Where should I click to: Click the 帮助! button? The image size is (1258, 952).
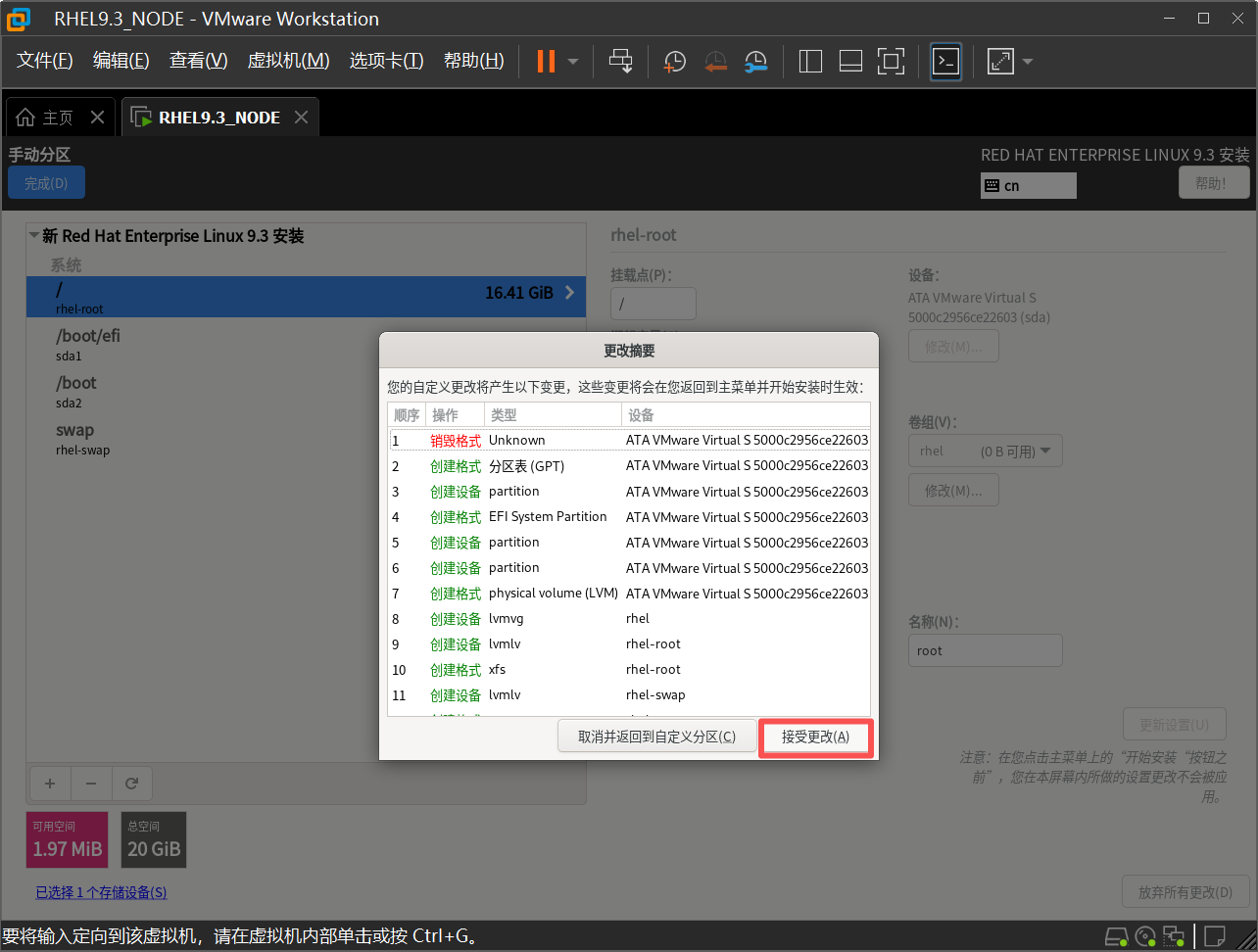(1214, 183)
